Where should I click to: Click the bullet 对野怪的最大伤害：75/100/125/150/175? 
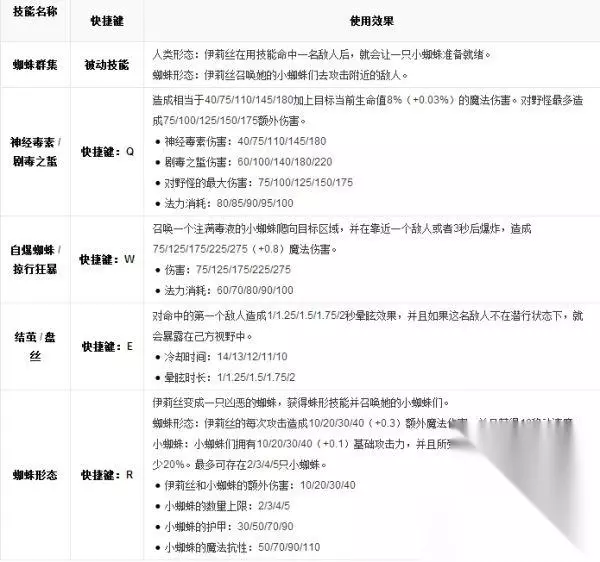tap(254, 182)
